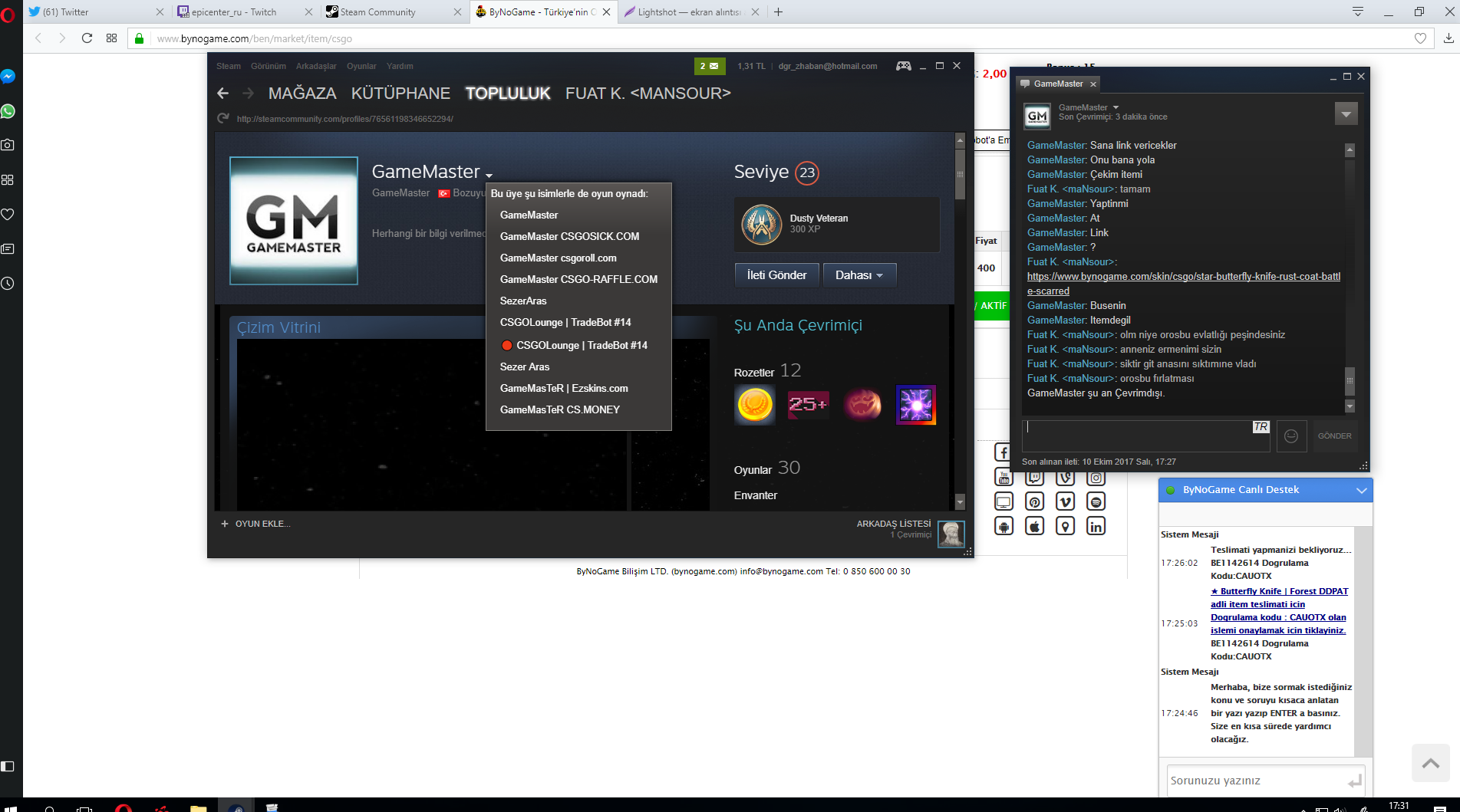This screenshot has height=812, width=1460.
Task: Click the live support chat scrollbar
Action: (x=1363, y=641)
